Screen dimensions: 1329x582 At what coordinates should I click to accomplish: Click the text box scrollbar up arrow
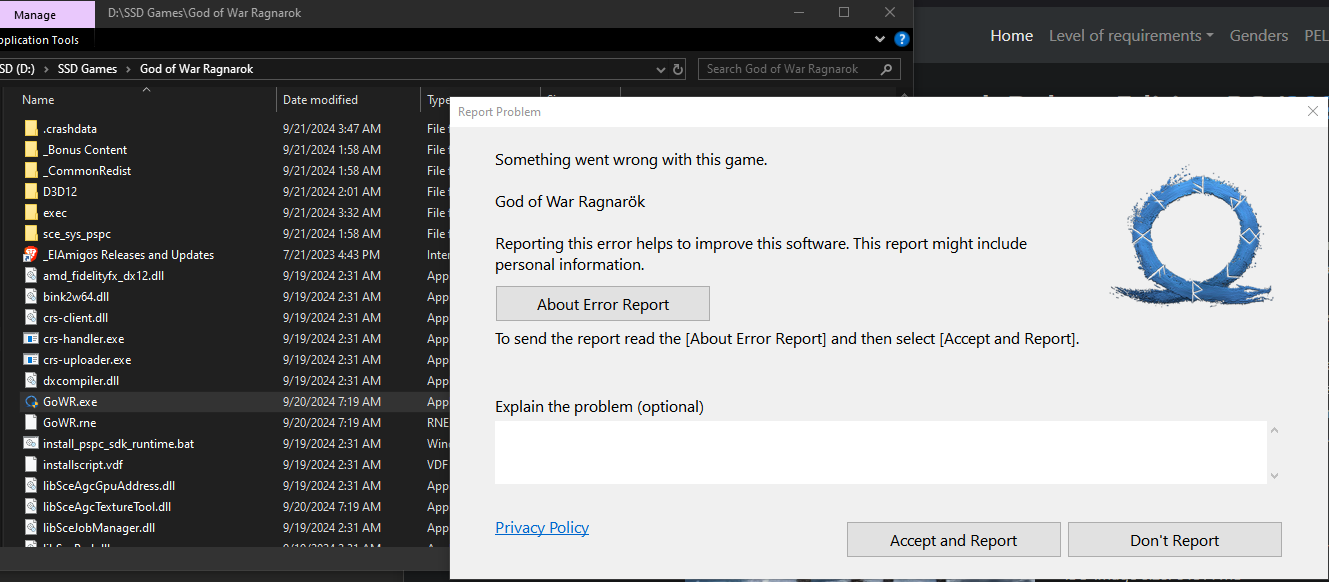pos(1274,431)
